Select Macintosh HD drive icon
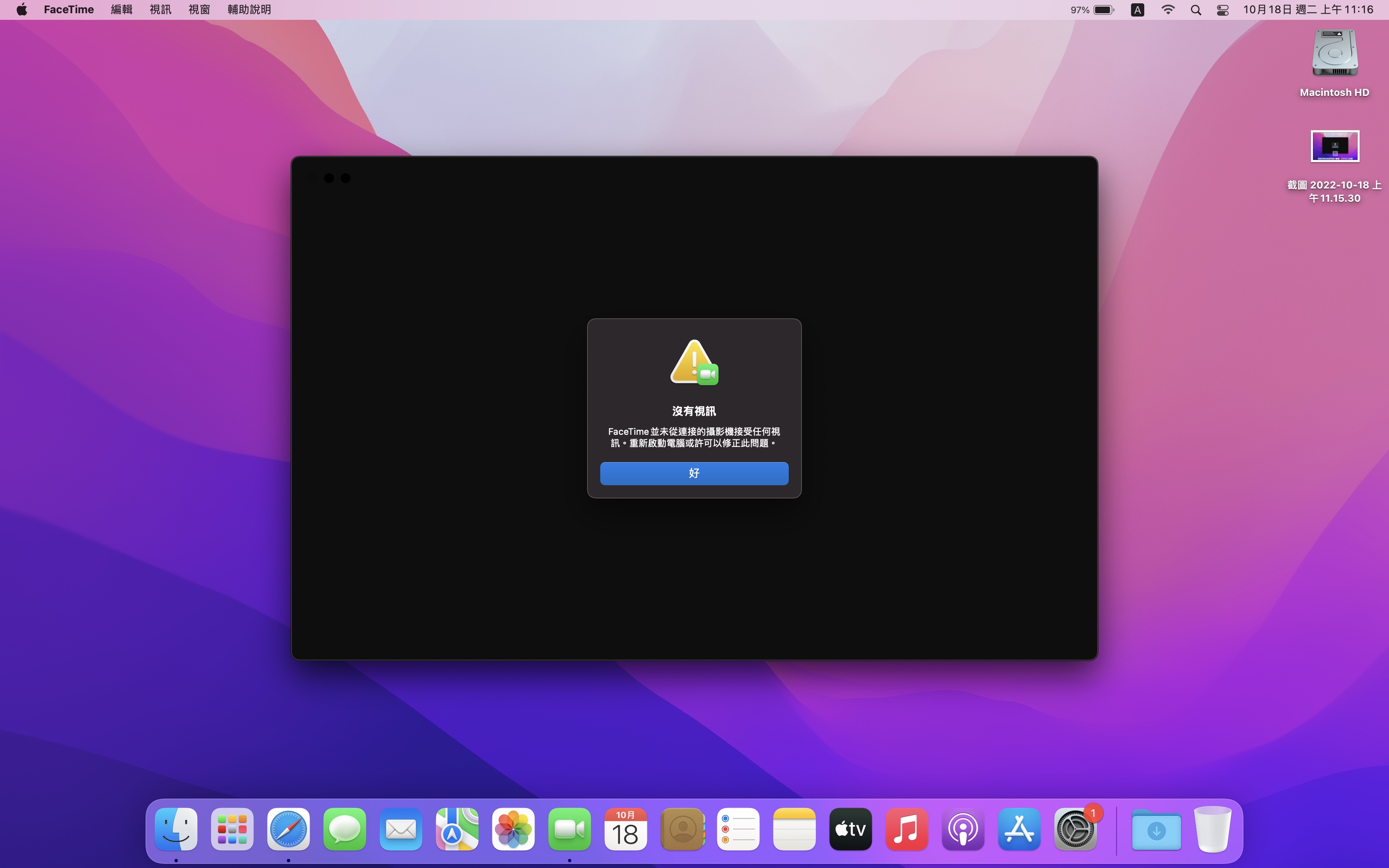The width and height of the screenshot is (1389, 868). pyautogui.click(x=1334, y=53)
